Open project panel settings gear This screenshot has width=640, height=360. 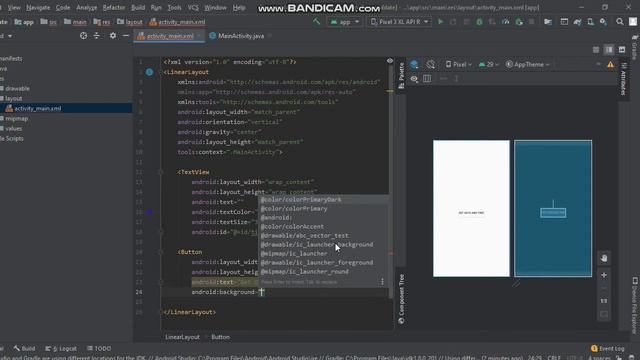click(x=113, y=36)
